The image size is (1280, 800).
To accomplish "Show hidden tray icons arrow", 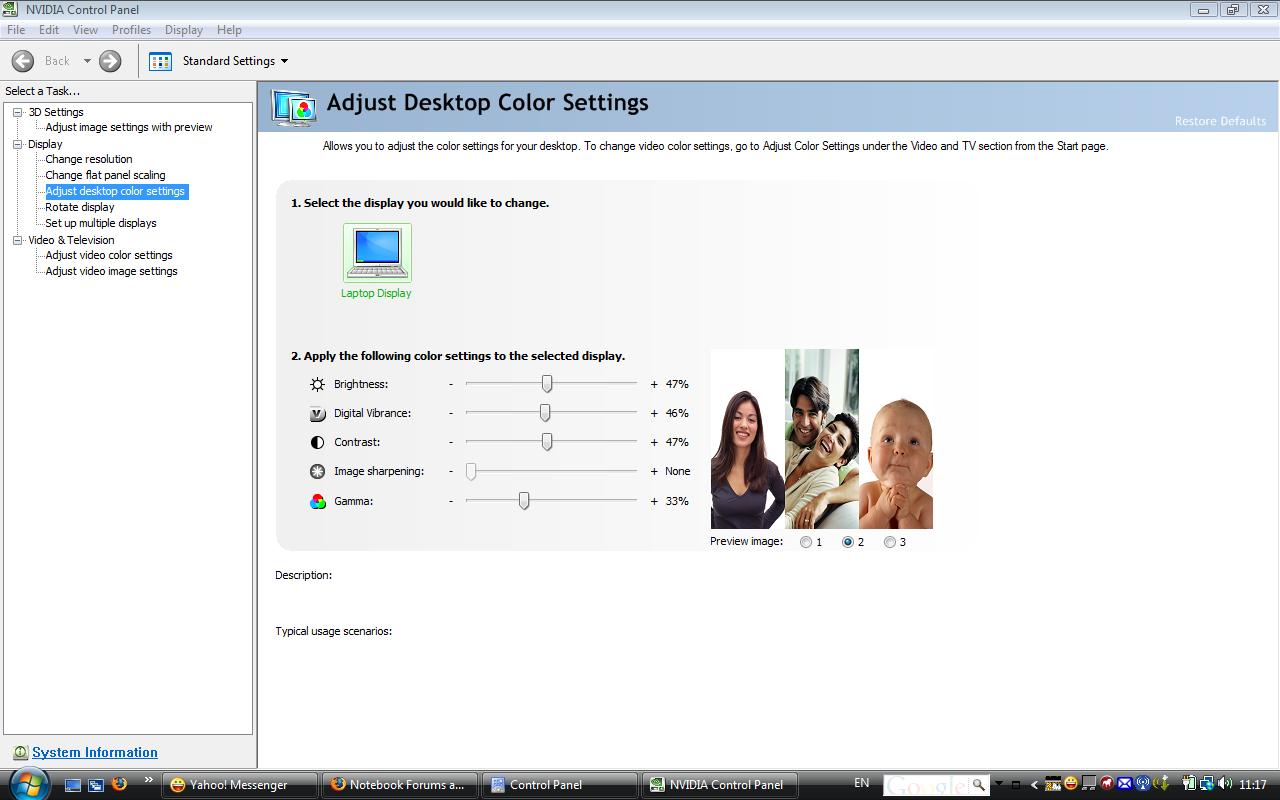I will [x=1035, y=785].
